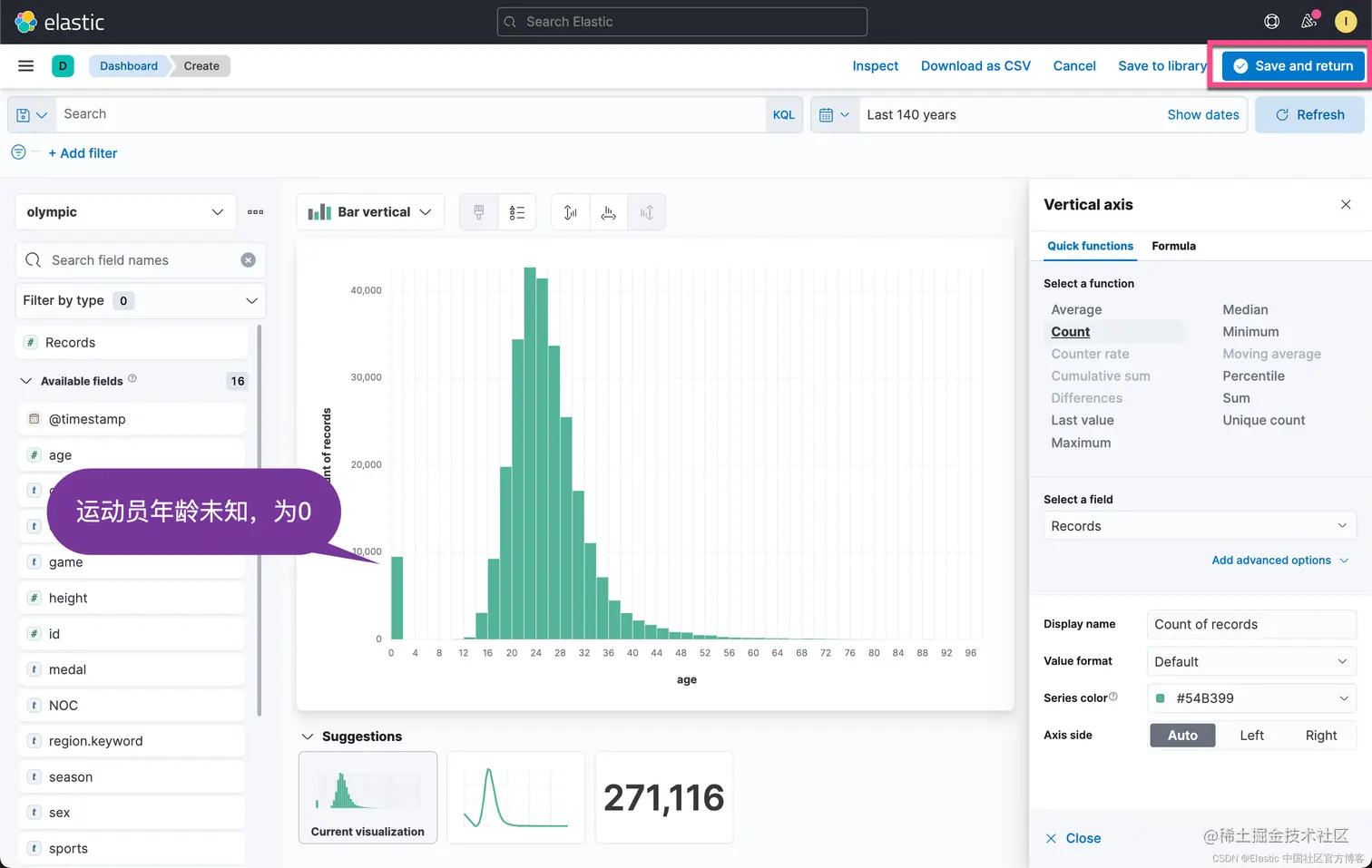
Task: Click Inspect in the top menu
Action: coord(875,65)
